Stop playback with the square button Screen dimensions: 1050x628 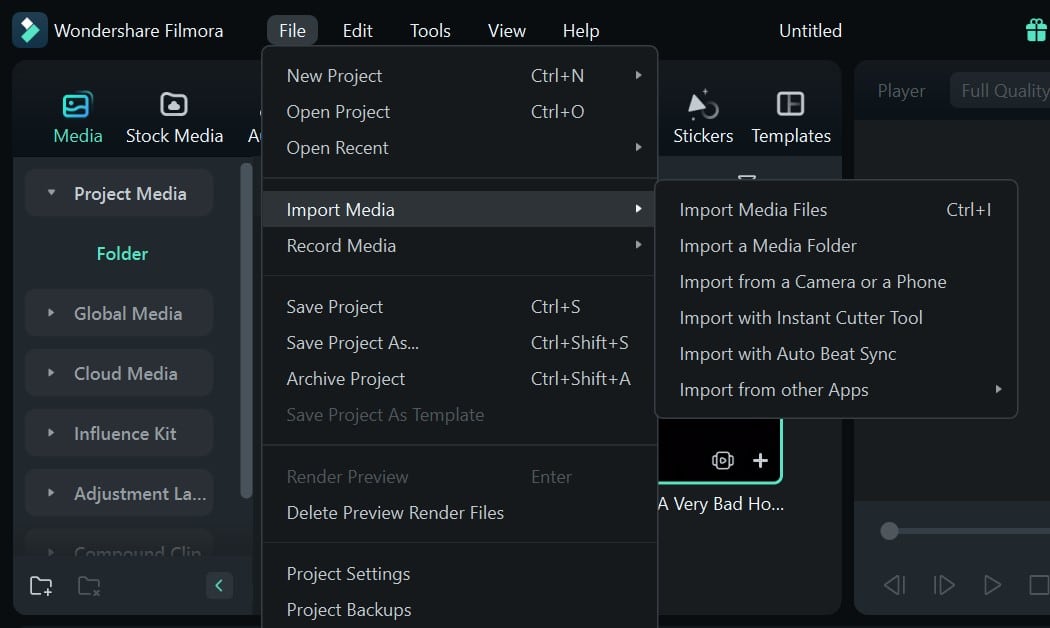tap(1039, 585)
